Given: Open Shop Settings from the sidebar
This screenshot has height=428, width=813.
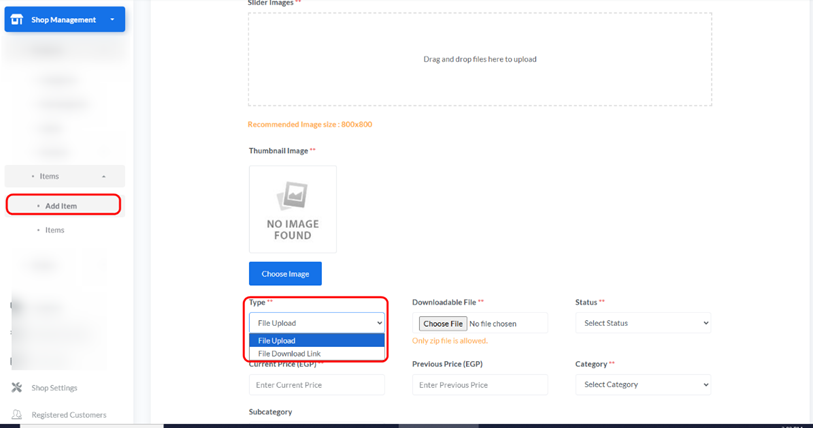Looking at the screenshot, I should 54,388.
